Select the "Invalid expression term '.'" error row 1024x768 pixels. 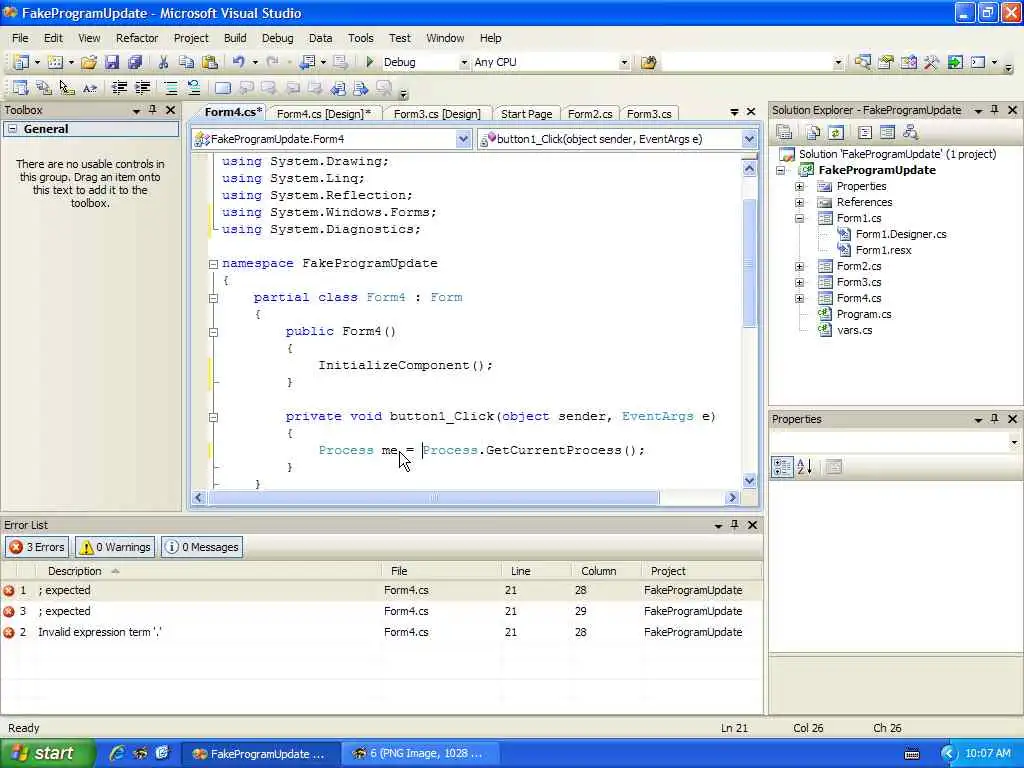coord(382,632)
